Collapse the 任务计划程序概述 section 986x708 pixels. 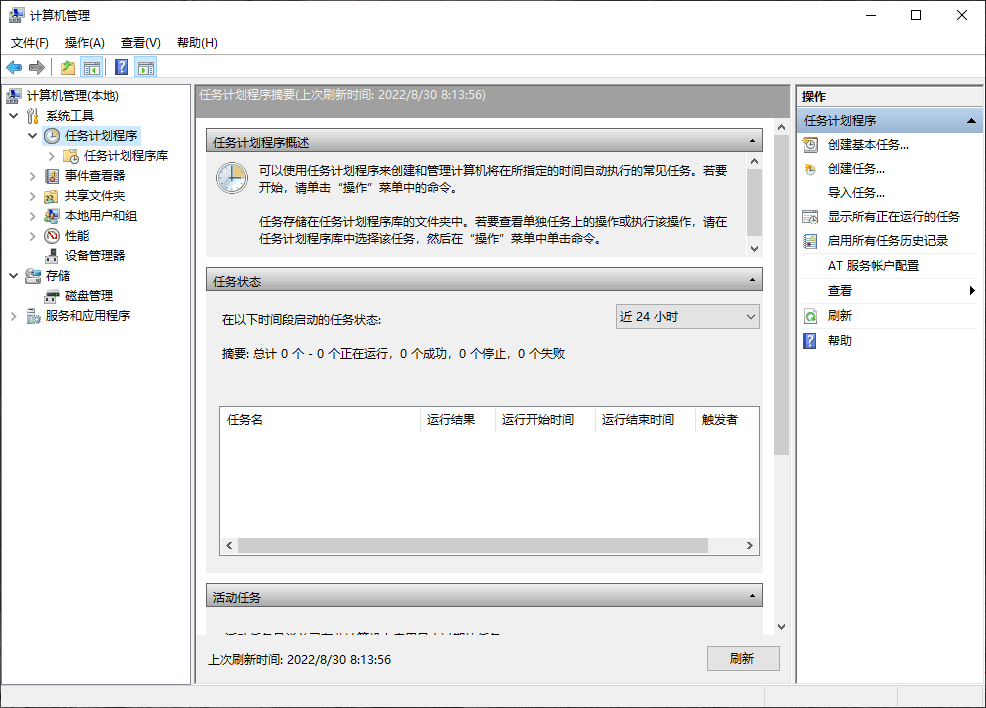tap(752, 141)
